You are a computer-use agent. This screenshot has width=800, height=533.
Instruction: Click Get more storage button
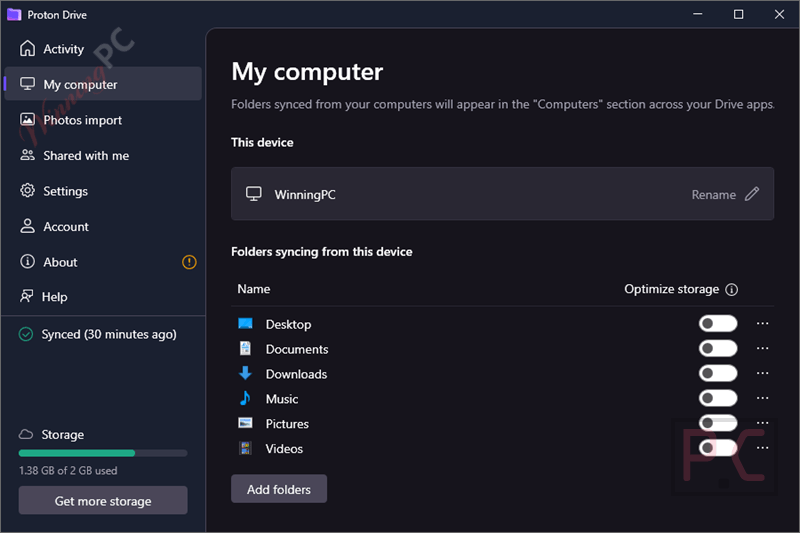tap(103, 500)
